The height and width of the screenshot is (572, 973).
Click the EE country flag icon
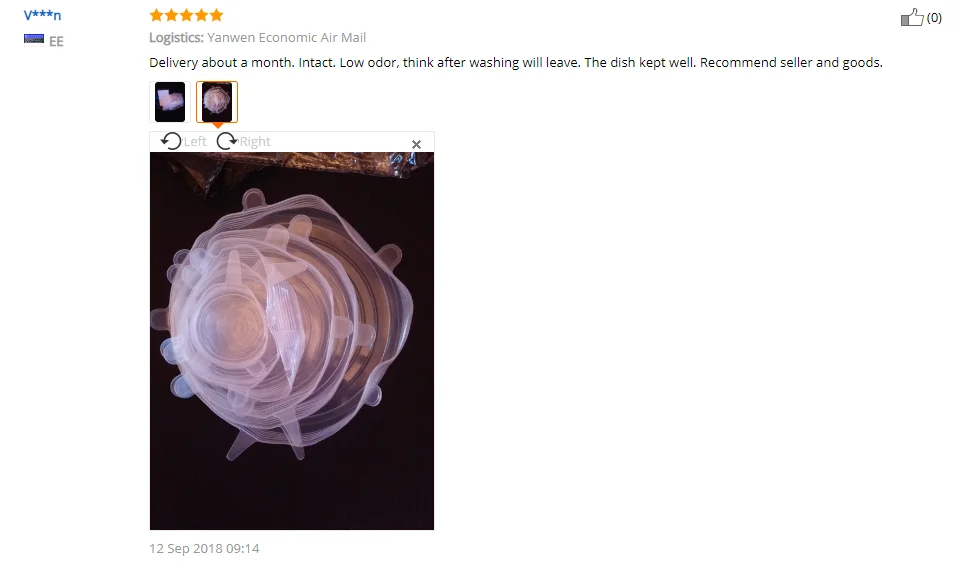click(x=34, y=40)
